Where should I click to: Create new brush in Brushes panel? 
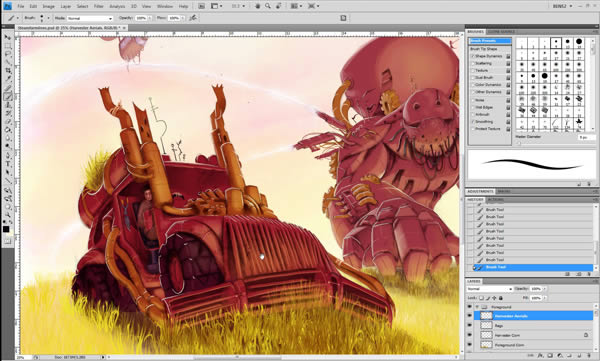point(580,184)
